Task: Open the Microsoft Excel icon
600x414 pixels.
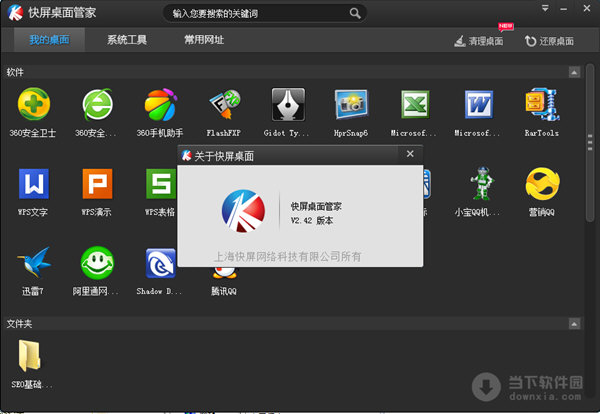Action: coord(415,104)
